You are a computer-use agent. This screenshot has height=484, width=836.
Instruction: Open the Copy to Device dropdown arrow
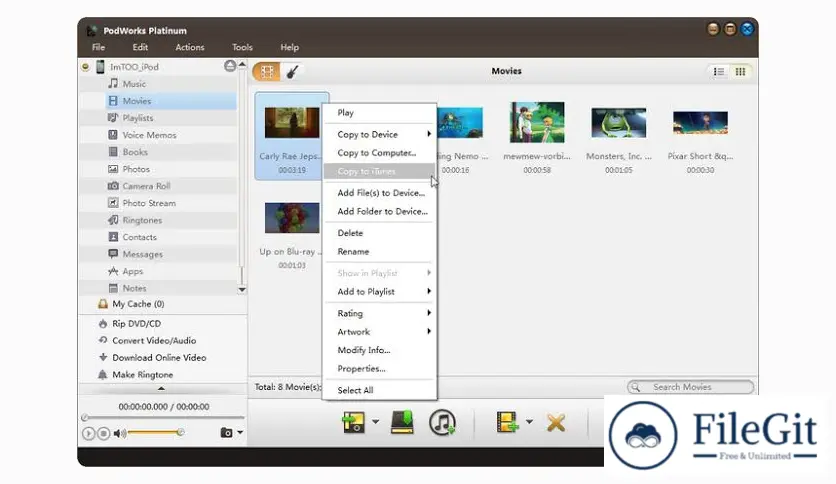375,422
